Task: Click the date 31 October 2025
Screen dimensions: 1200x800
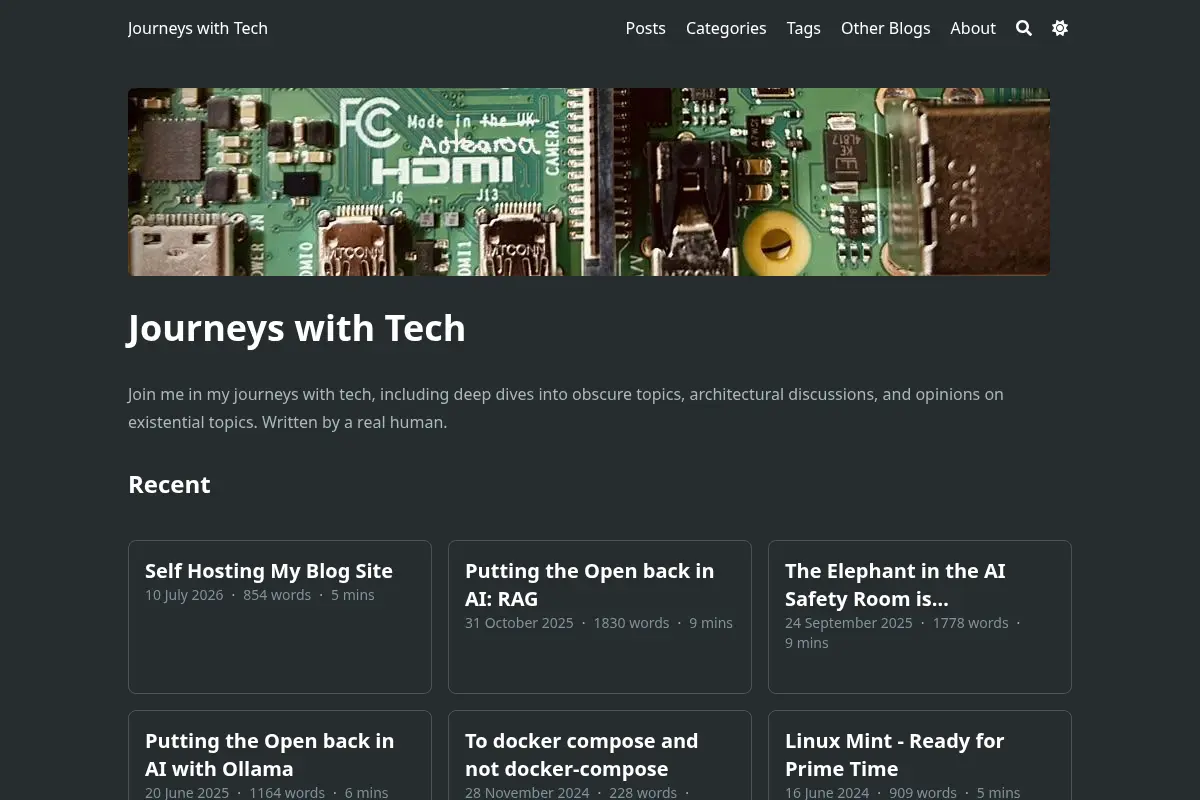Action: 519,623
